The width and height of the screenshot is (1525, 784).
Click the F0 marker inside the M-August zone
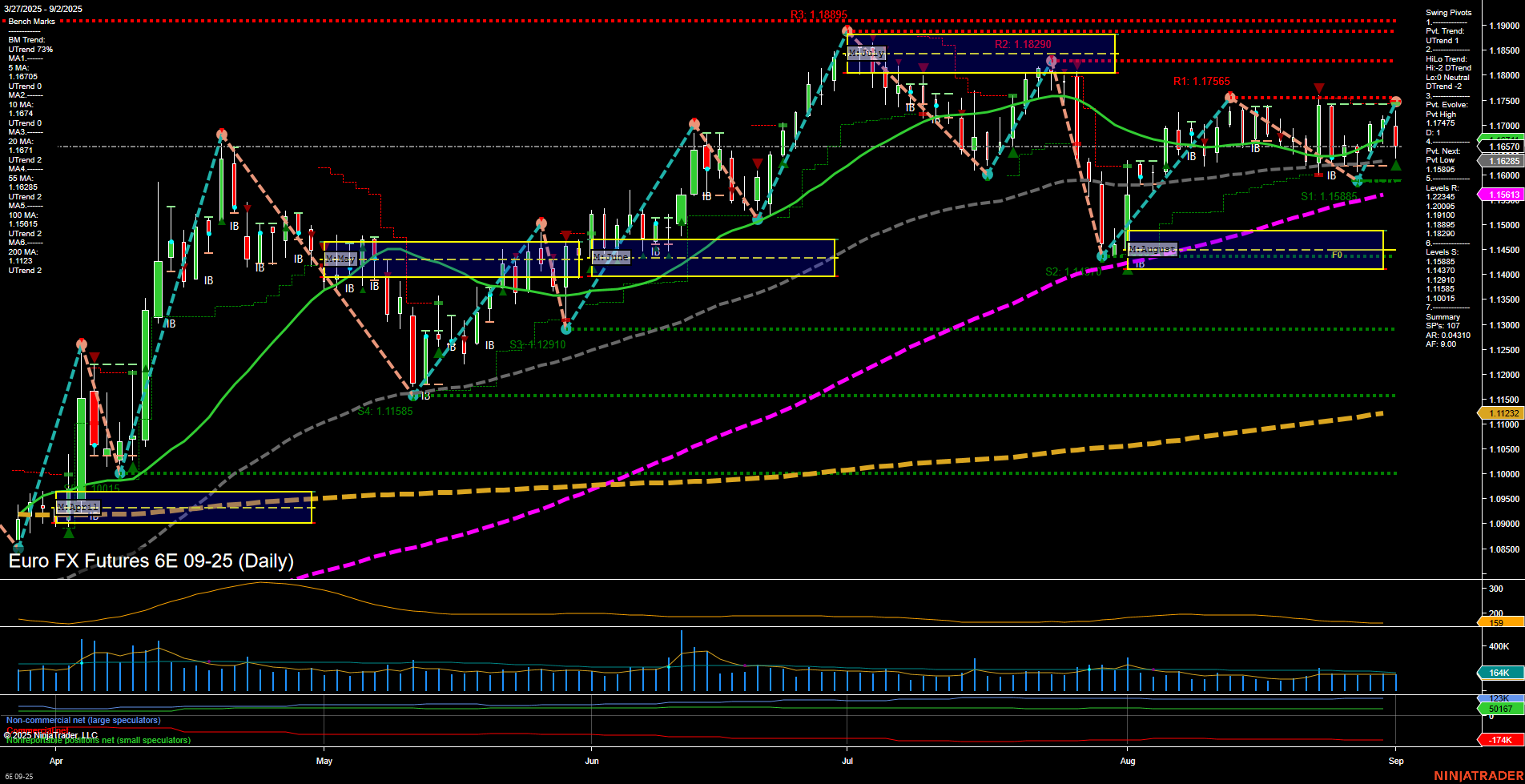point(1336,255)
